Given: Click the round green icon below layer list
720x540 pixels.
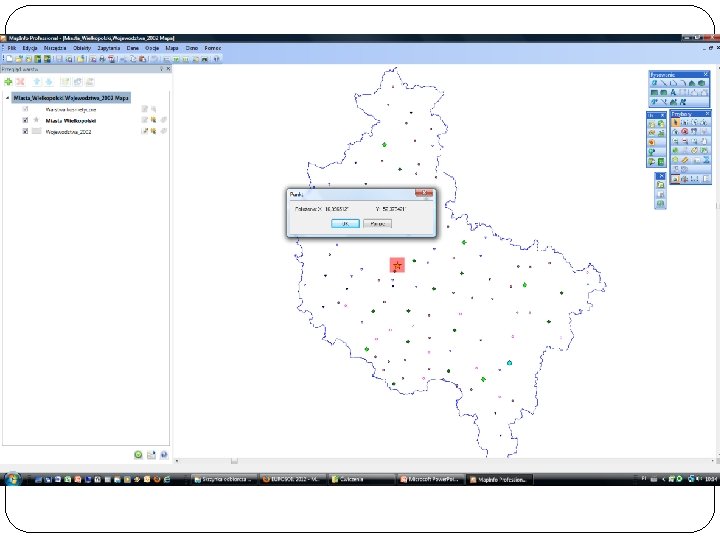Looking at the screenshot, I should [138, 455].
